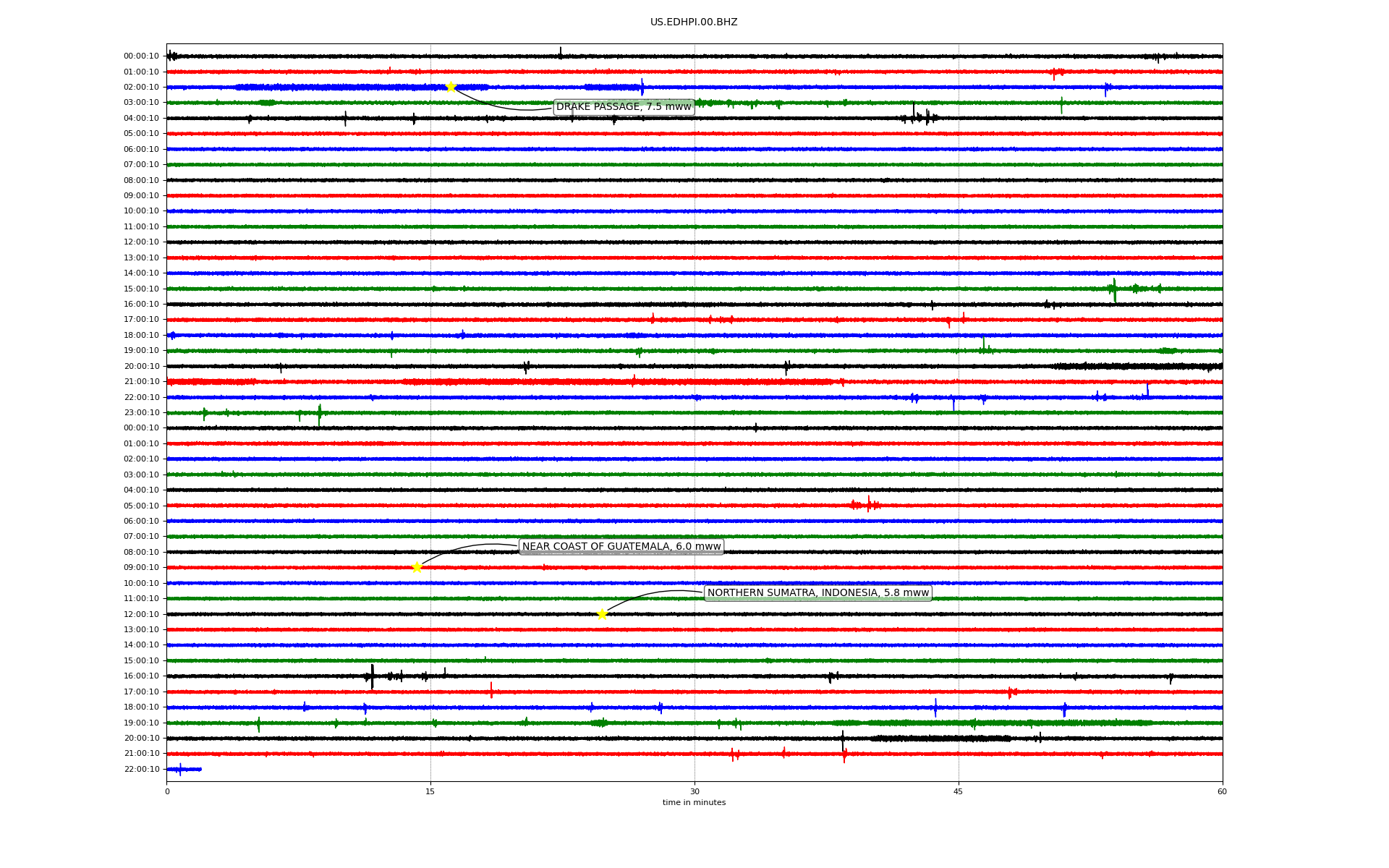Click the plot title US.EDHPI.00.BHZ
The width and height of the screenshot is (1389, 868).
click(x=694, y=22)
